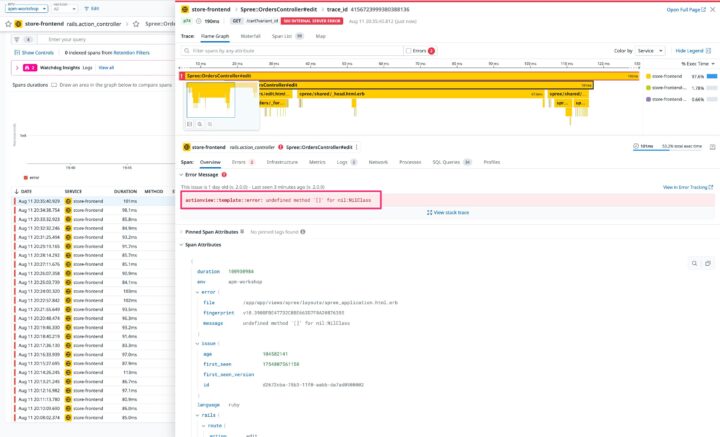The width and height of the screenshot is (720, 437).
Task: Click the third minimap control icon
Action: coord(210,124)
